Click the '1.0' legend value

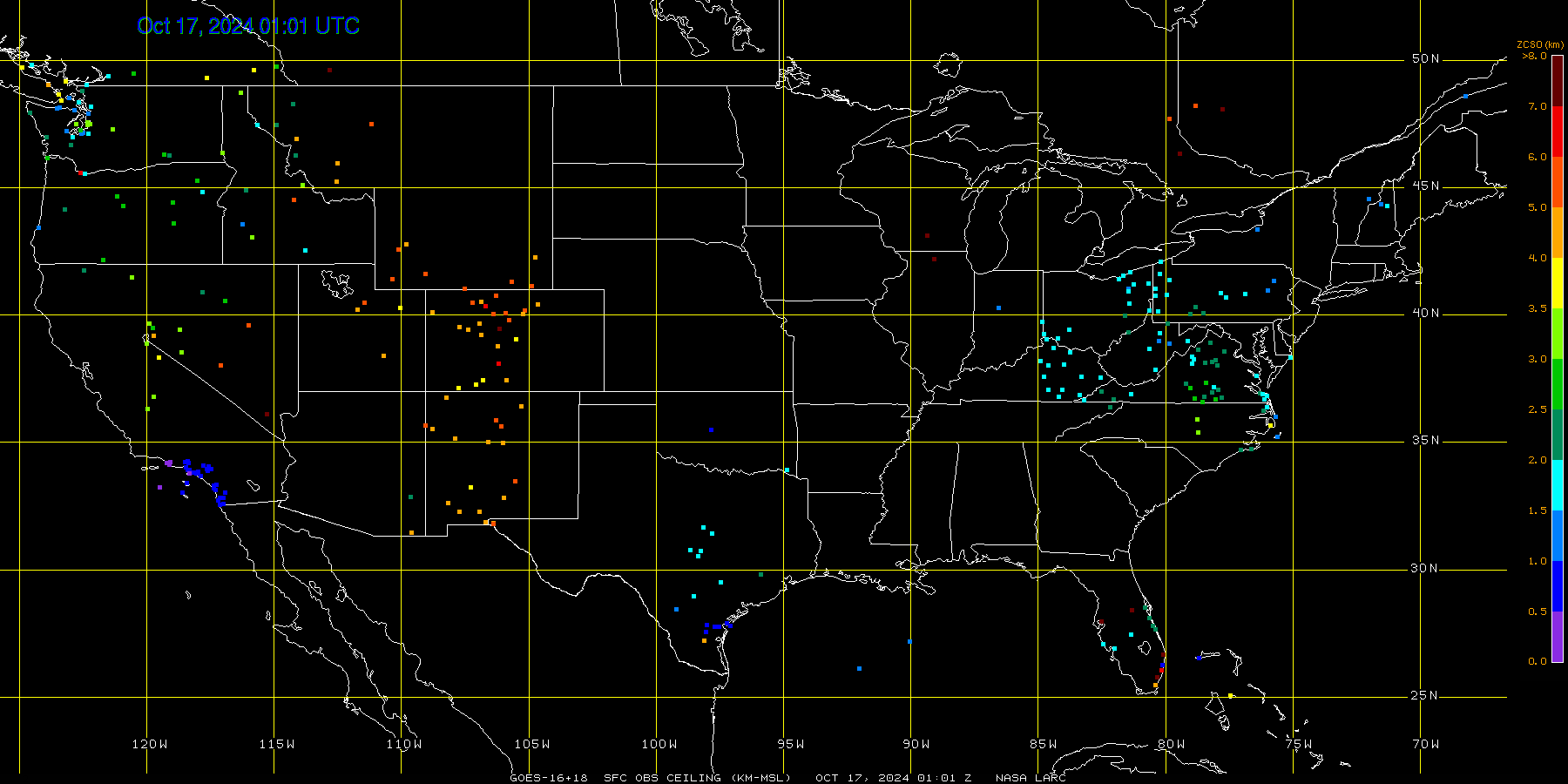[1538, 561]
